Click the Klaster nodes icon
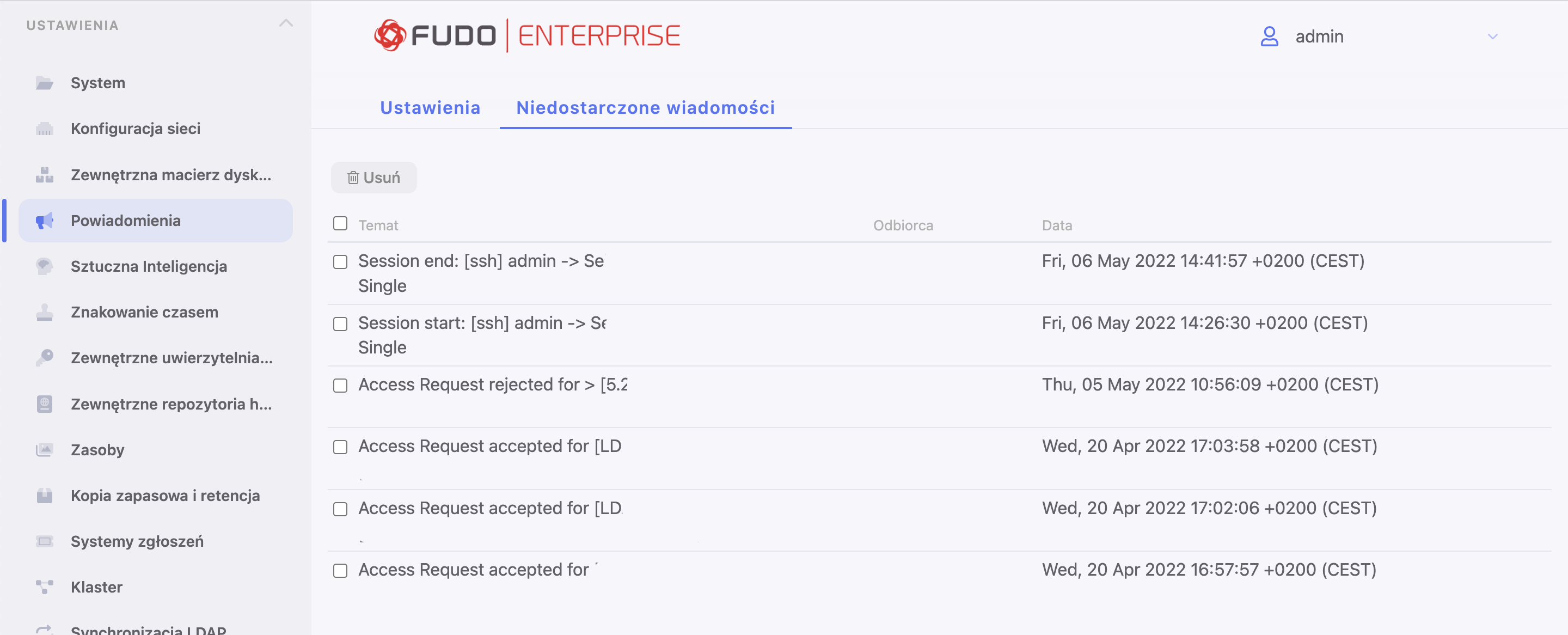Image resolution: width=1568 pixels, height=635 pixels. [x=45, y=587]
